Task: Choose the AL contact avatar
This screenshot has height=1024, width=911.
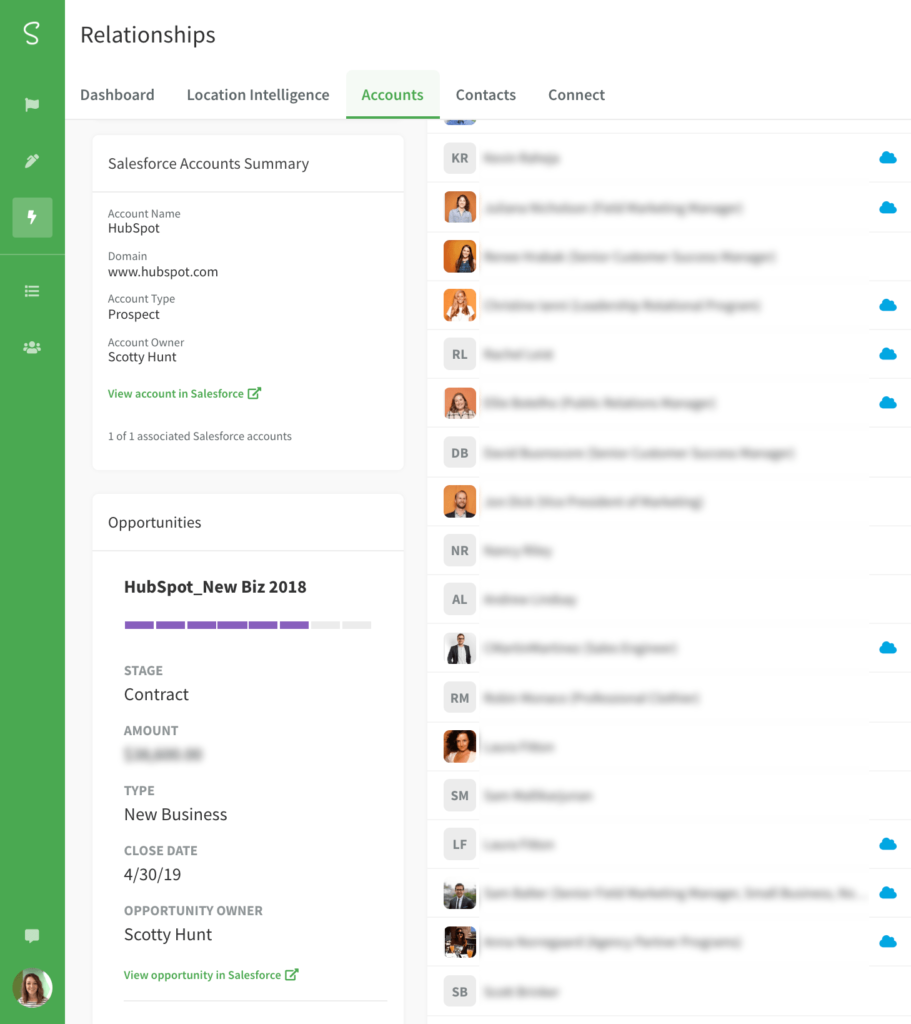Action: (x=460, y=600)
